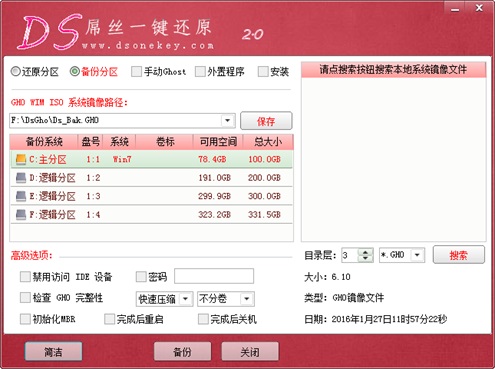The width and height of the screenshot is (495, 369).
Task: Click the E: logical partition disk icon
Action: 21,196
